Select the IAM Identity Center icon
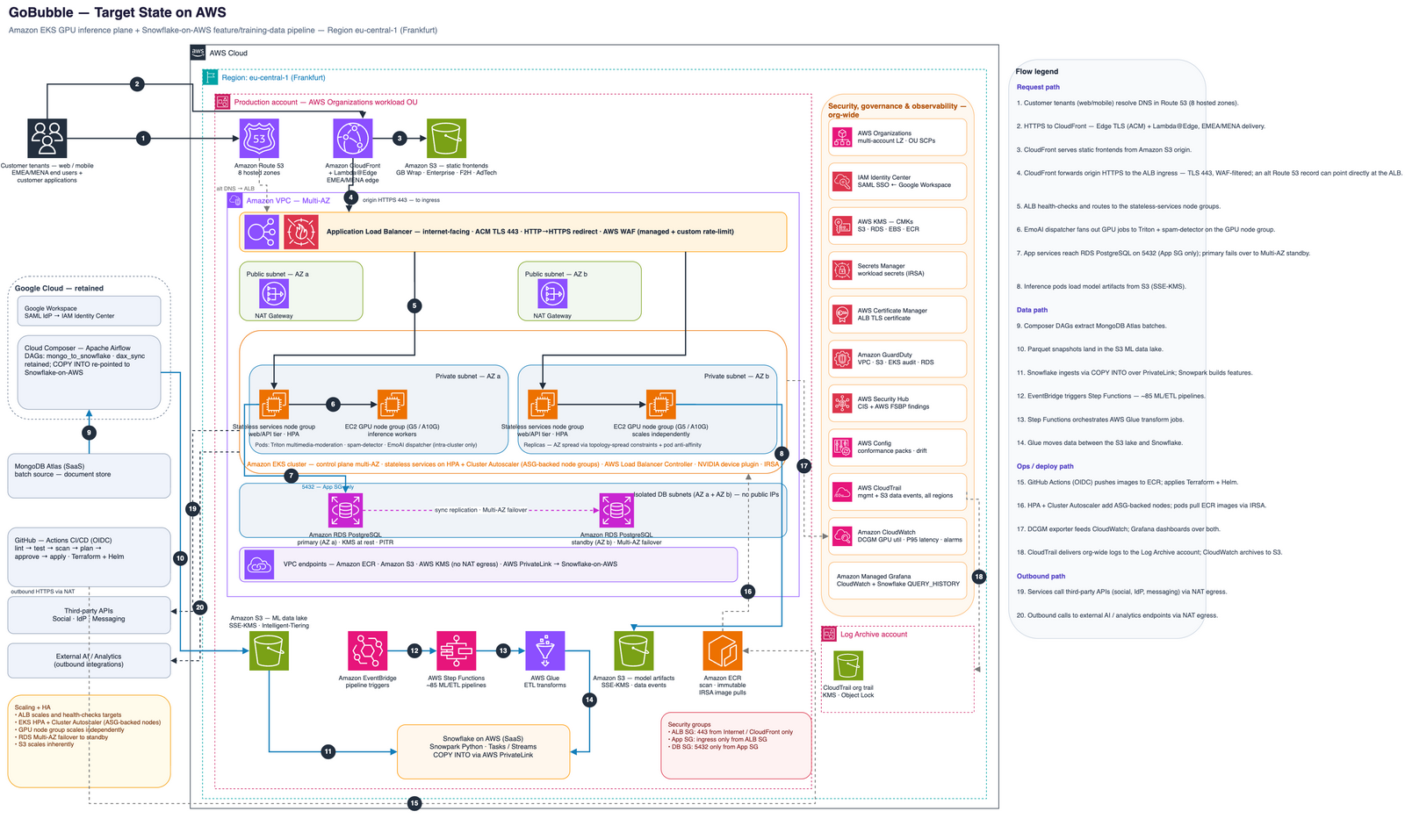The width and height of the screenshot is (1405, 840). 842,182
